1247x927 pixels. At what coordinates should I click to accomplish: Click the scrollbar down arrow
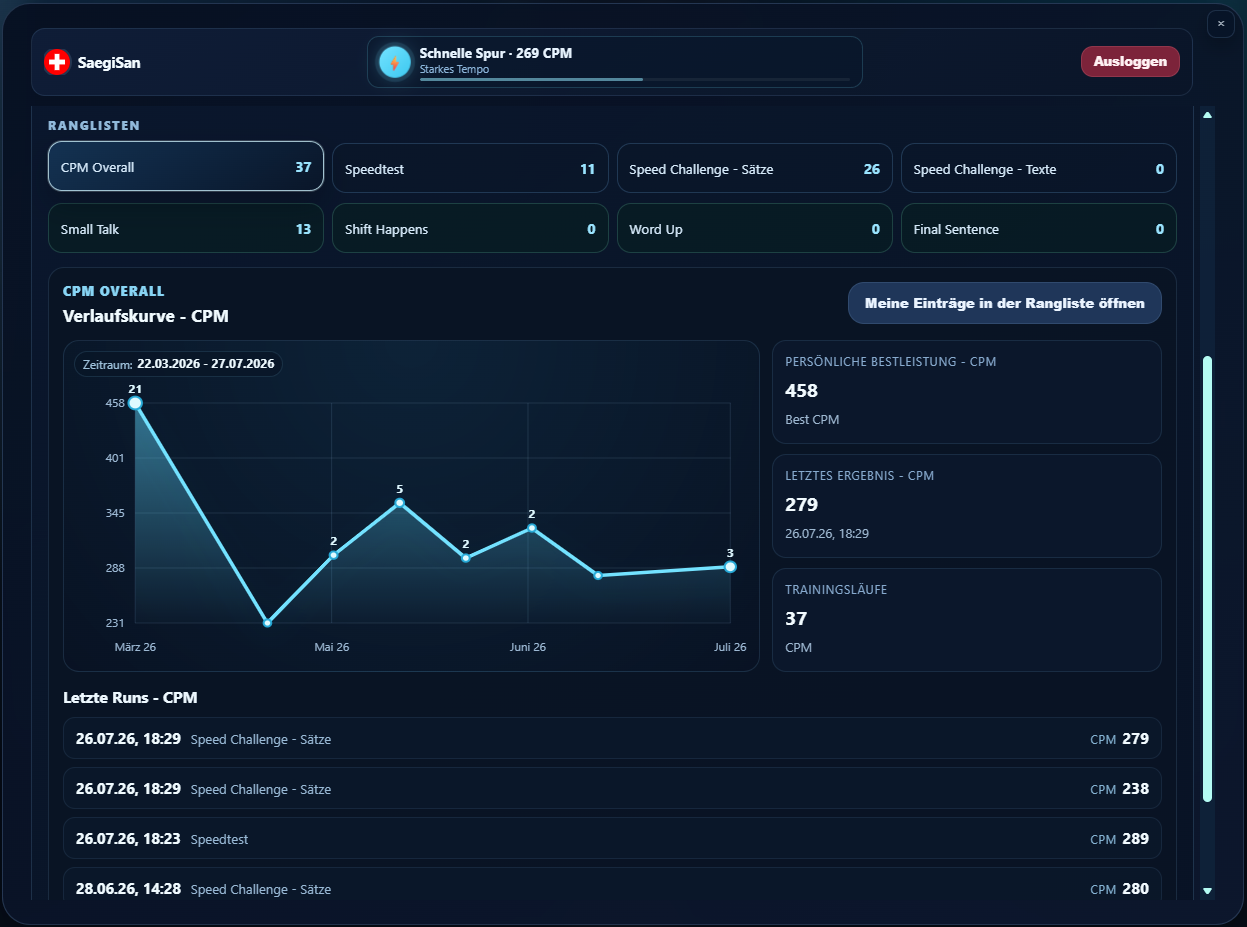(1207, 890)
